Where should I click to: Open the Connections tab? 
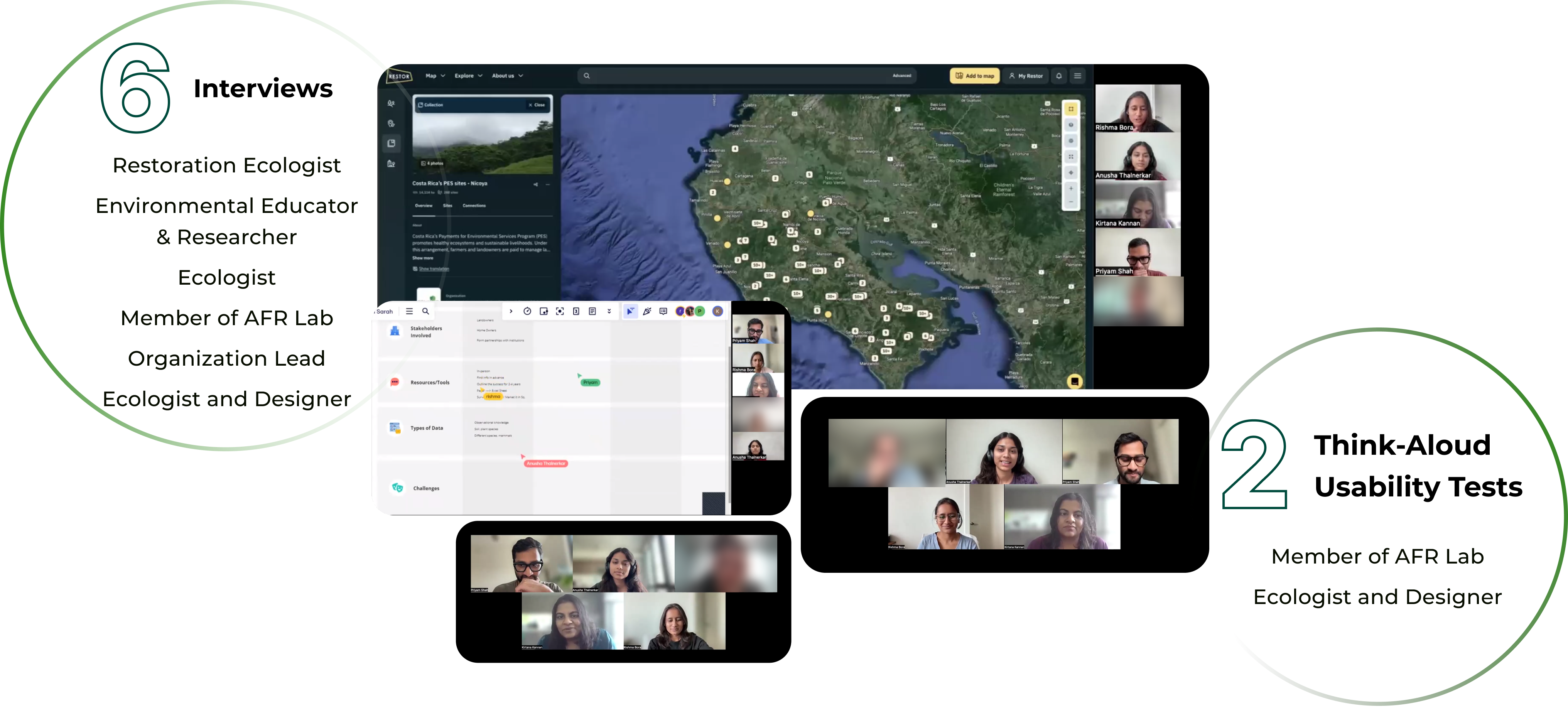474,206
